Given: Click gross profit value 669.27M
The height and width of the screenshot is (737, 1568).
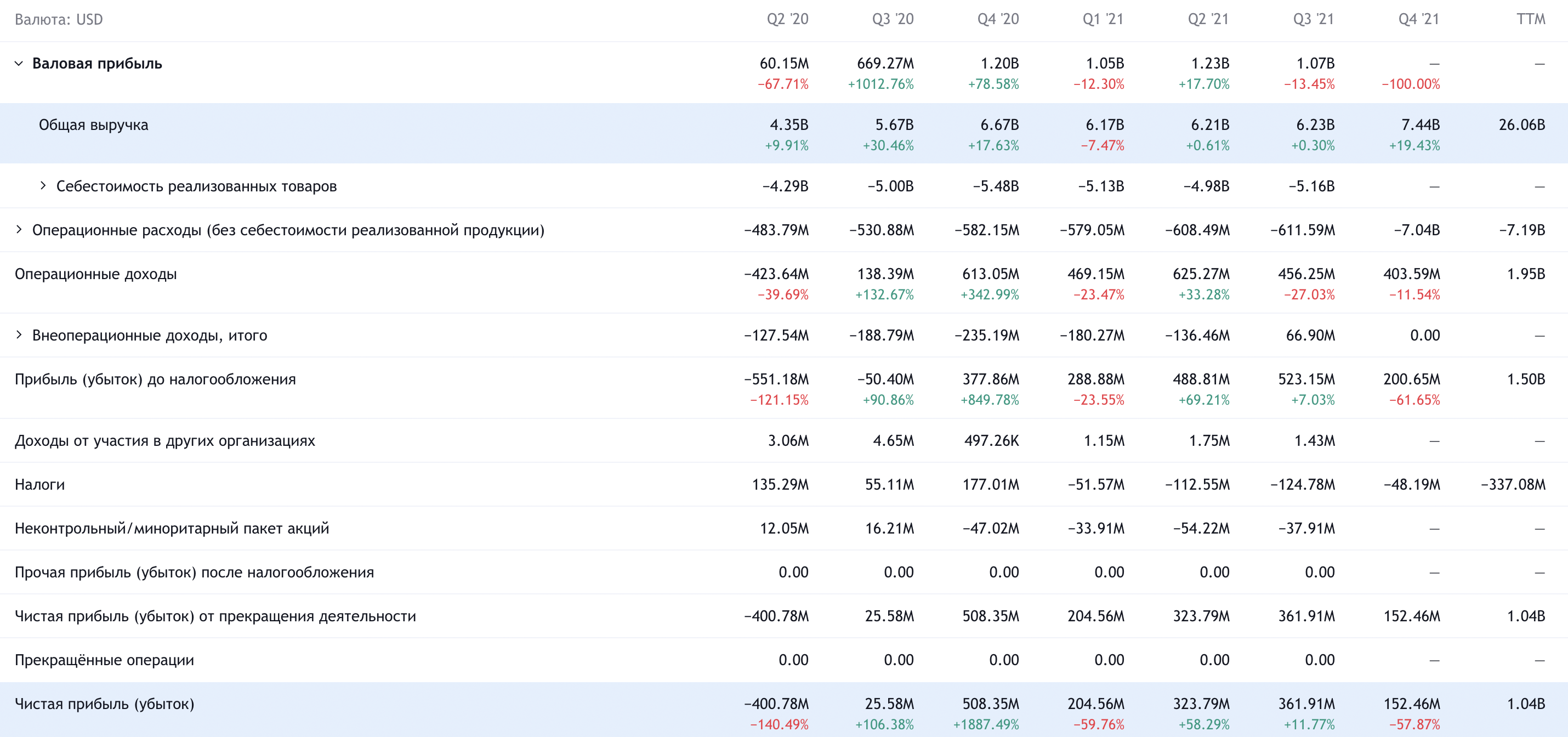Looking at the screenshot, I should 885,63.
